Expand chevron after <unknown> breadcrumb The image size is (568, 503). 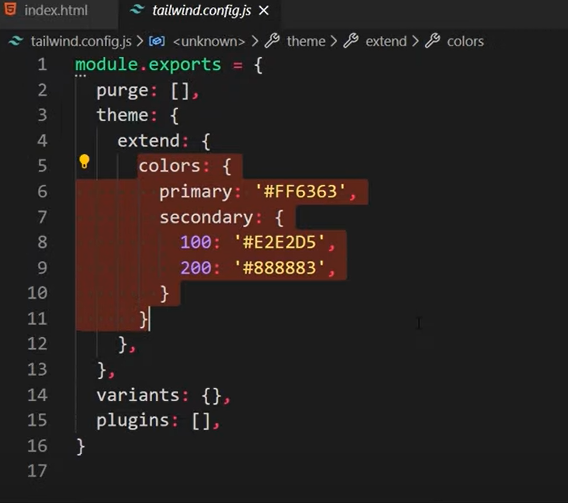[255, 41]
